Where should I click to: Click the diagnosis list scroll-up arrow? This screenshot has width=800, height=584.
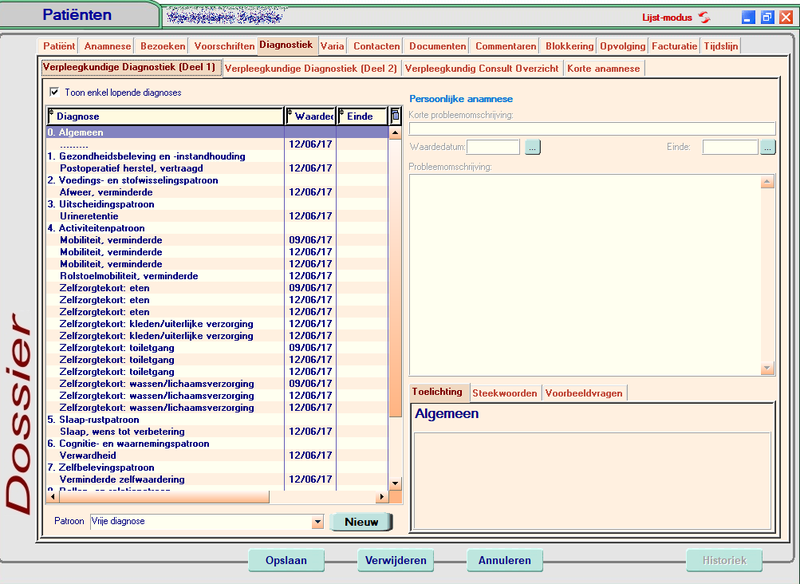pyautogui.click(x=395, y=131)
